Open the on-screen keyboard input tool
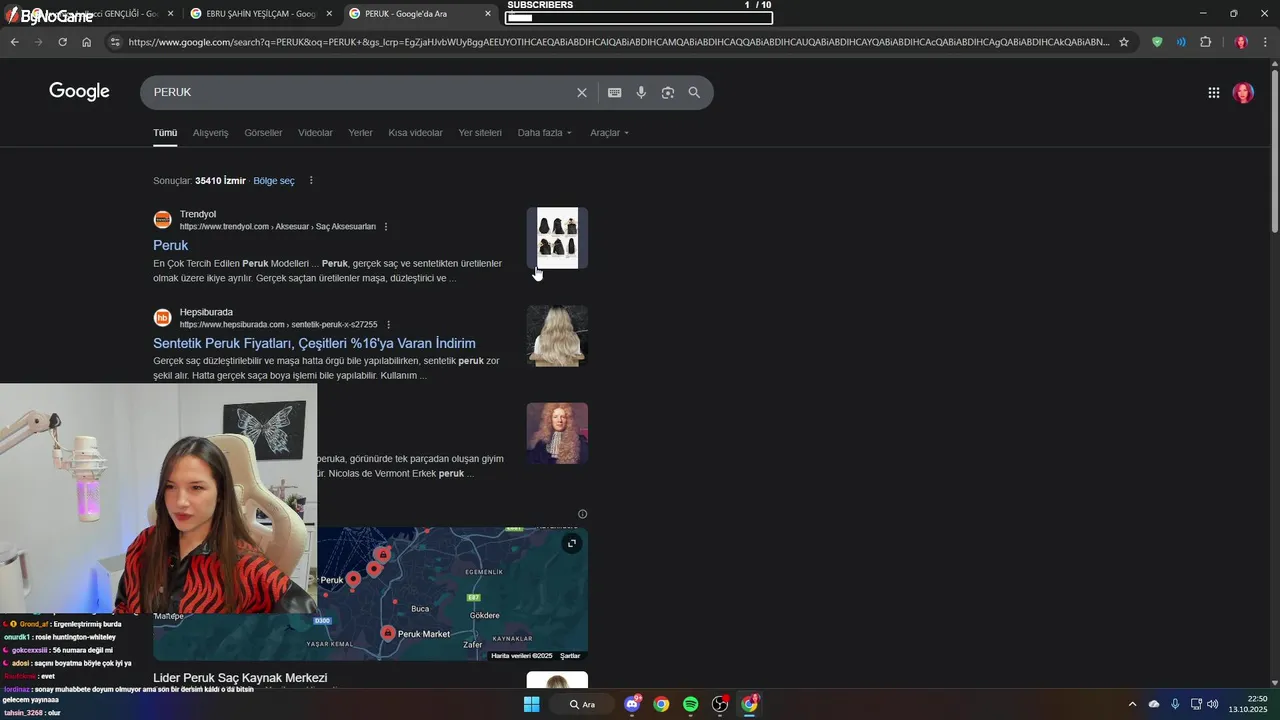This screenshot has height=720, width=1280. pyautogui.click(x=615, y=92)
